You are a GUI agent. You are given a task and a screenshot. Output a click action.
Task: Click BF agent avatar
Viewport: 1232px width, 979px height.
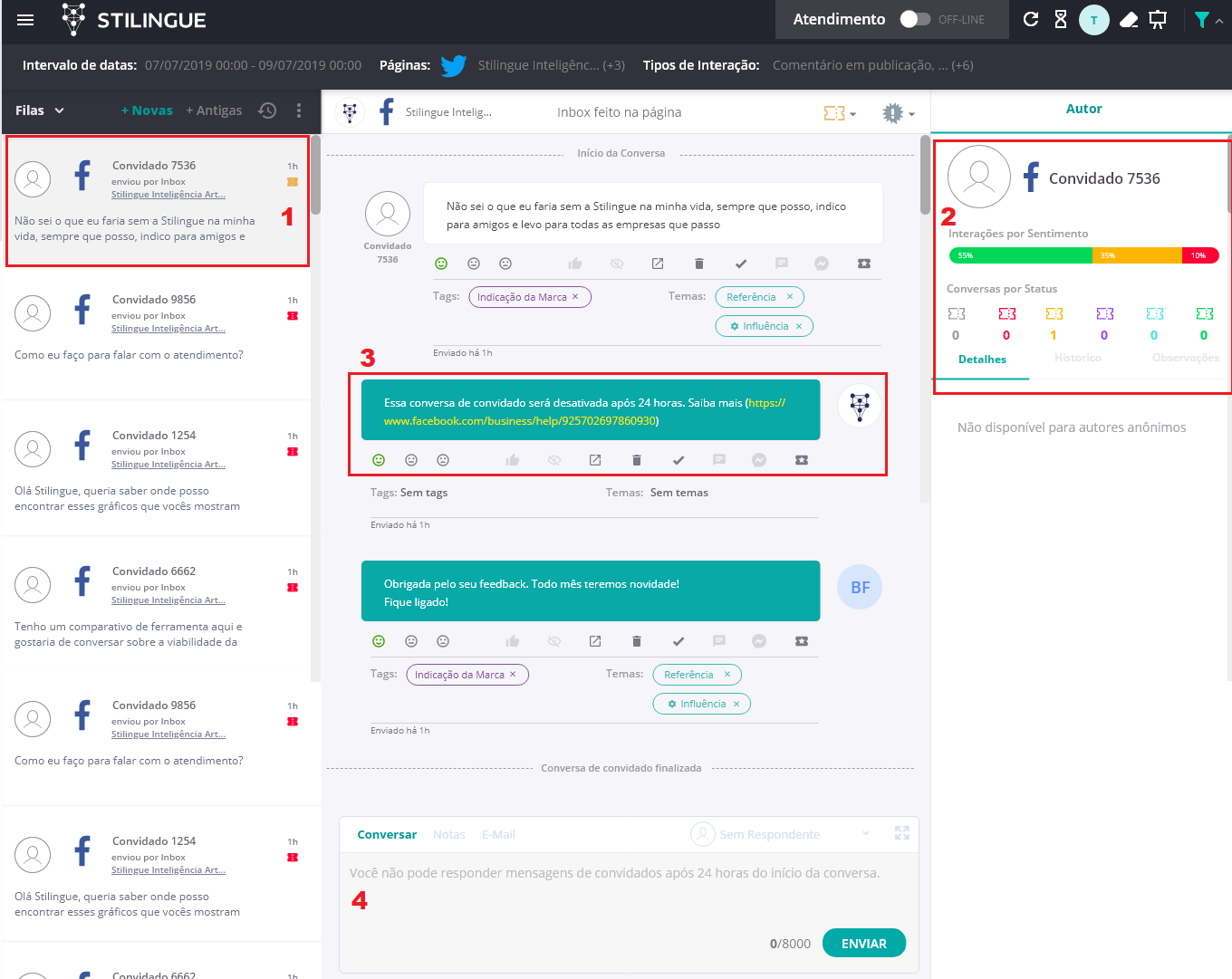pyautogui.click(x=860, y=587)
